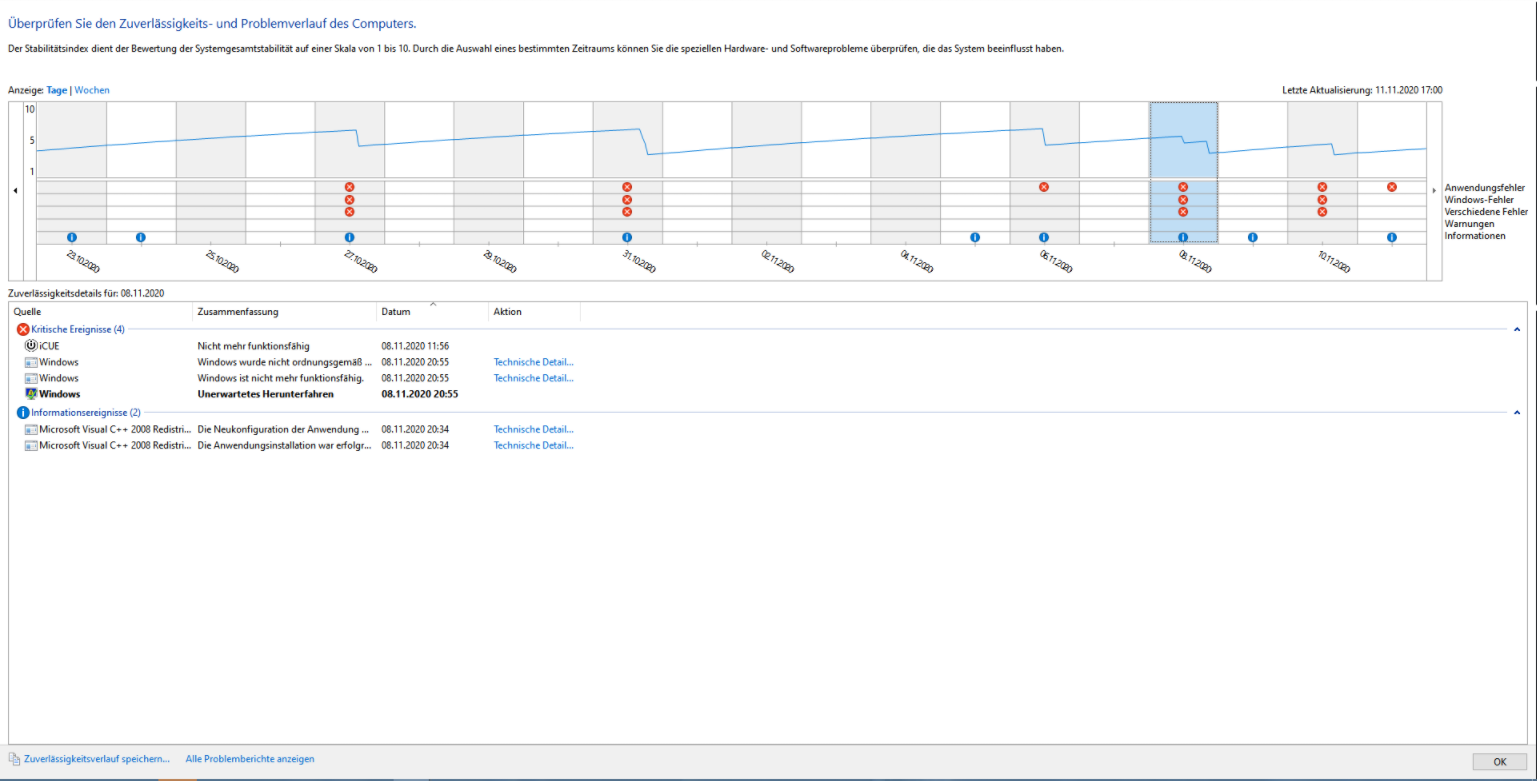
Task: Select the application error icon on 27.10.2020
Action: point(349,187)
